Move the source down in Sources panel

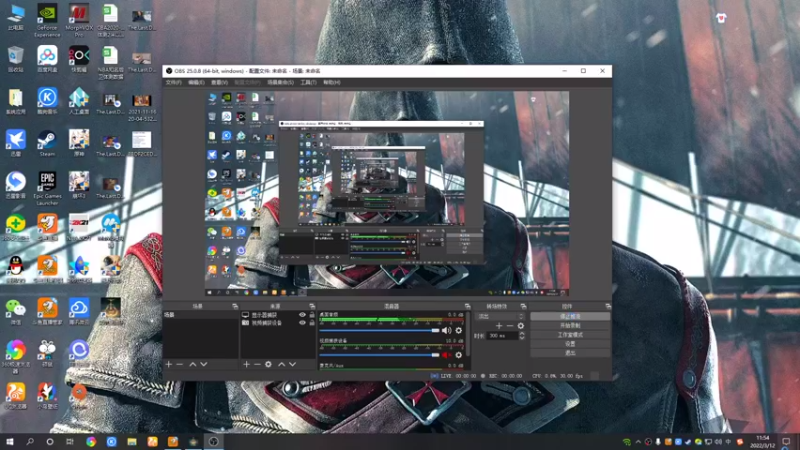[292, 364]
